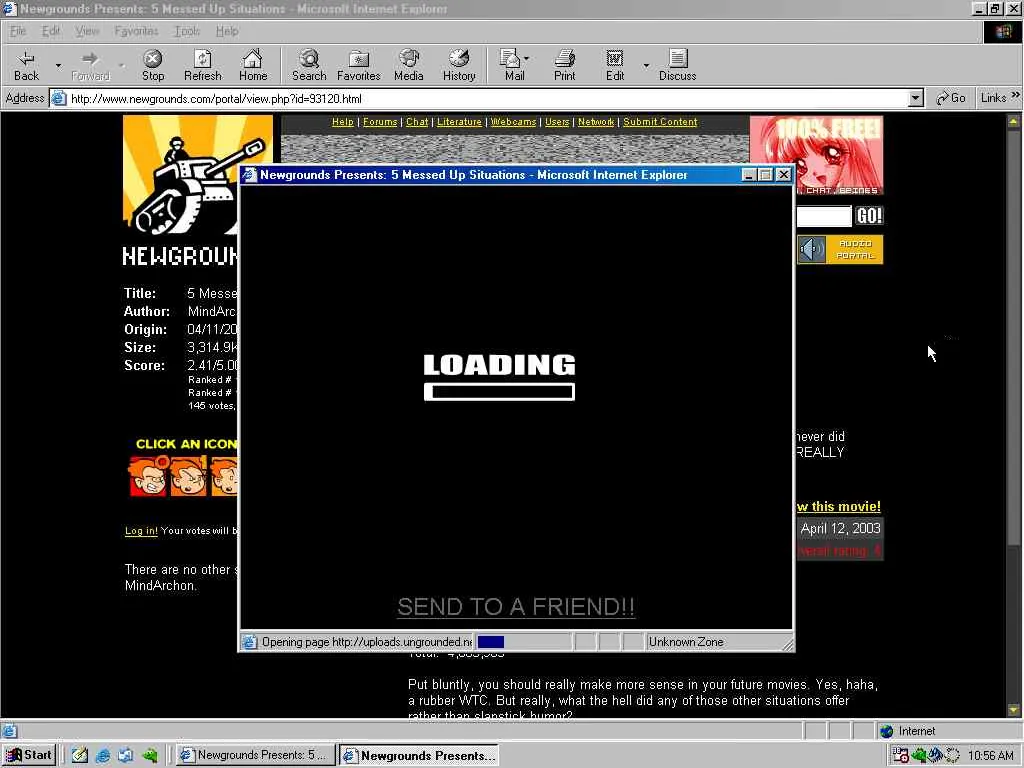Open the Users link
Image resolution: width=1024 pixels, height=768 pixels.
click(557, 122)
